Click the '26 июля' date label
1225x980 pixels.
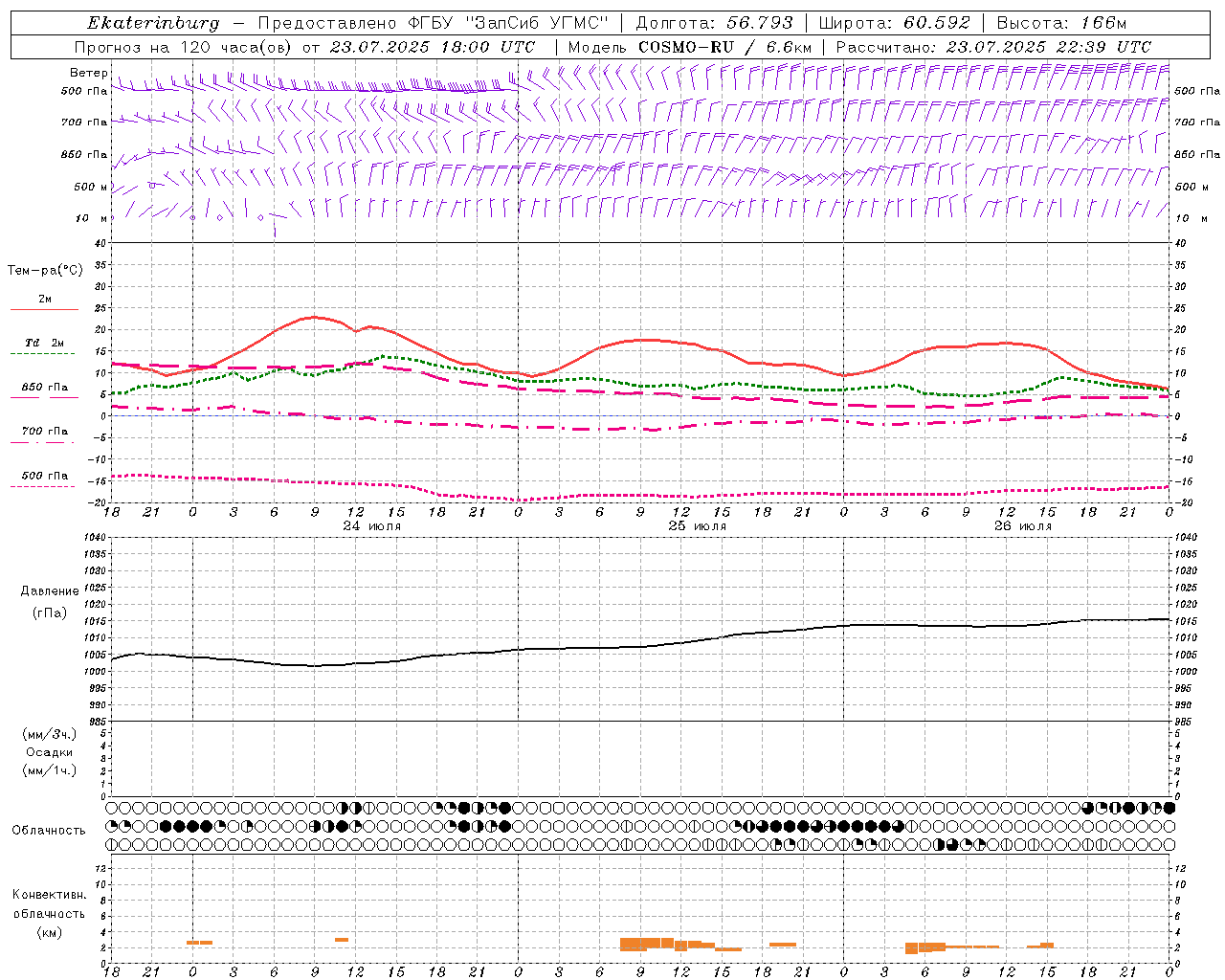1022,526
